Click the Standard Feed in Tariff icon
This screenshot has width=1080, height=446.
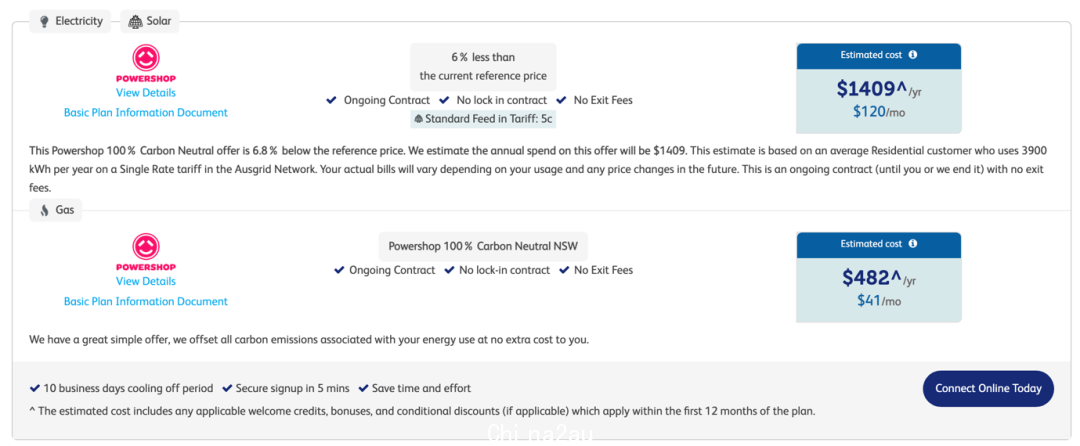pyautogui.click(x=418, y=119)
